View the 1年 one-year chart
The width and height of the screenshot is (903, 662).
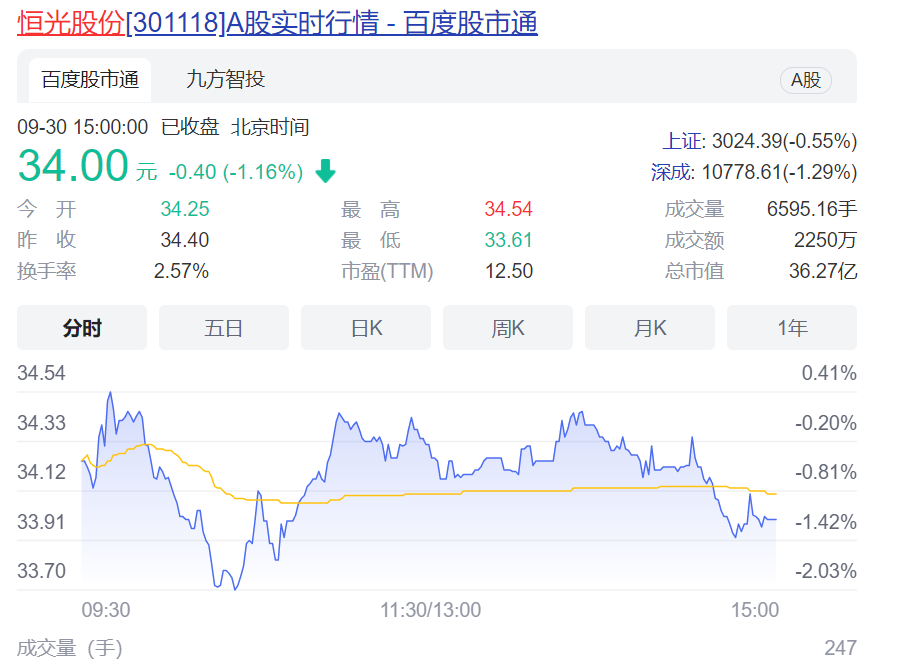pyautogui.click(x=792, y=328)
